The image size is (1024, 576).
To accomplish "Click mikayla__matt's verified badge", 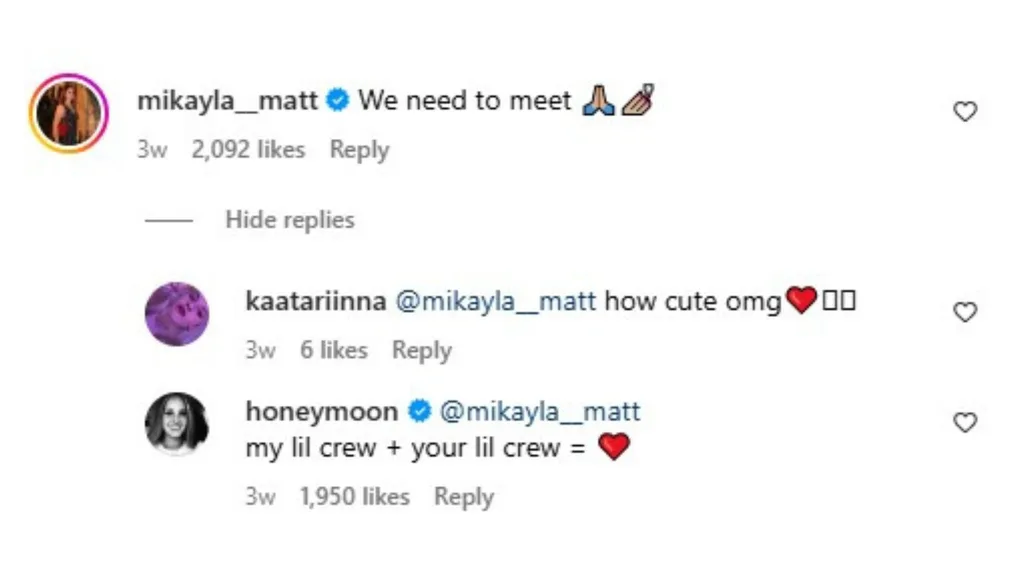I will tap(338, 100).
